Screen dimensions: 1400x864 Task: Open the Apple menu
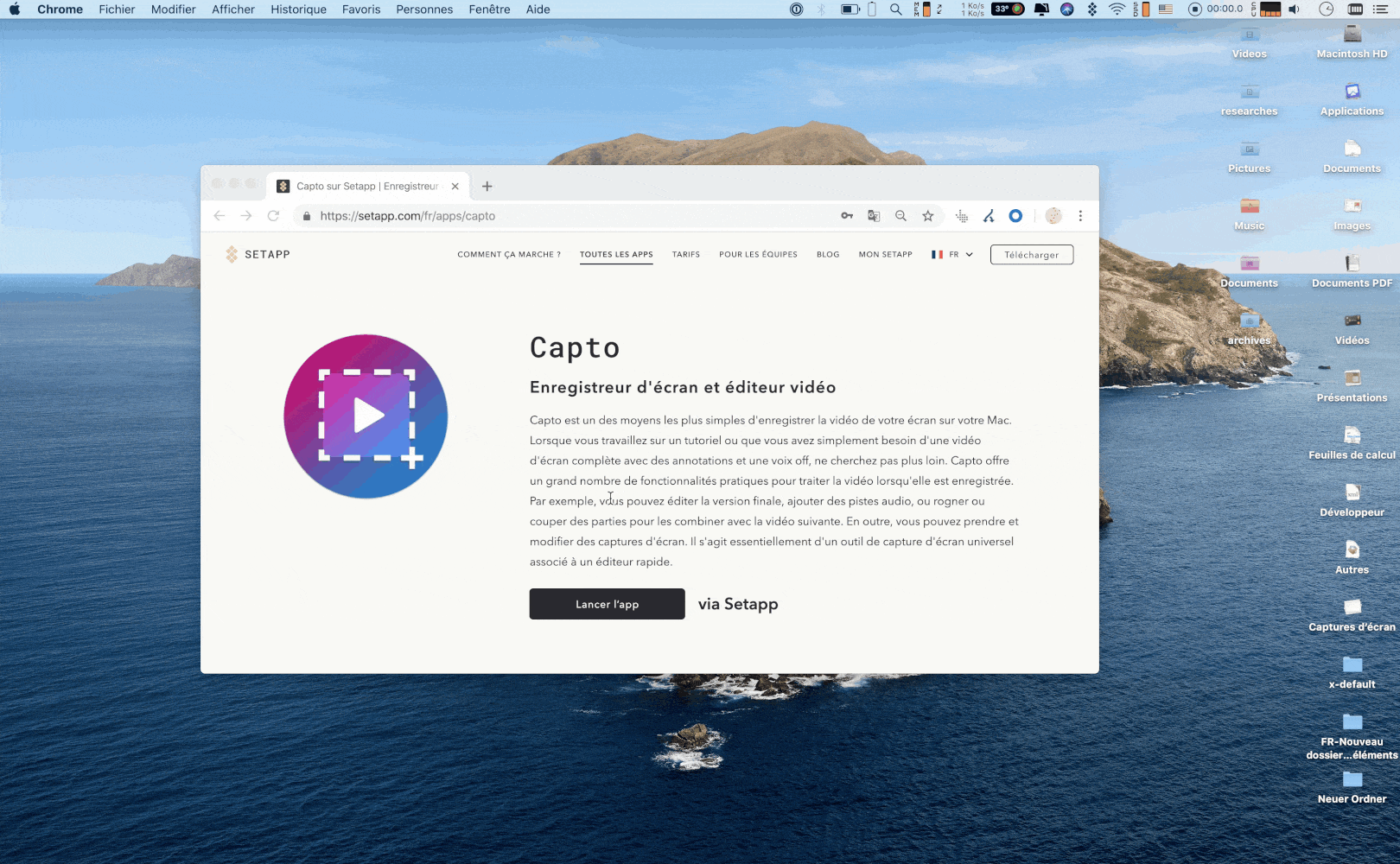15,10
